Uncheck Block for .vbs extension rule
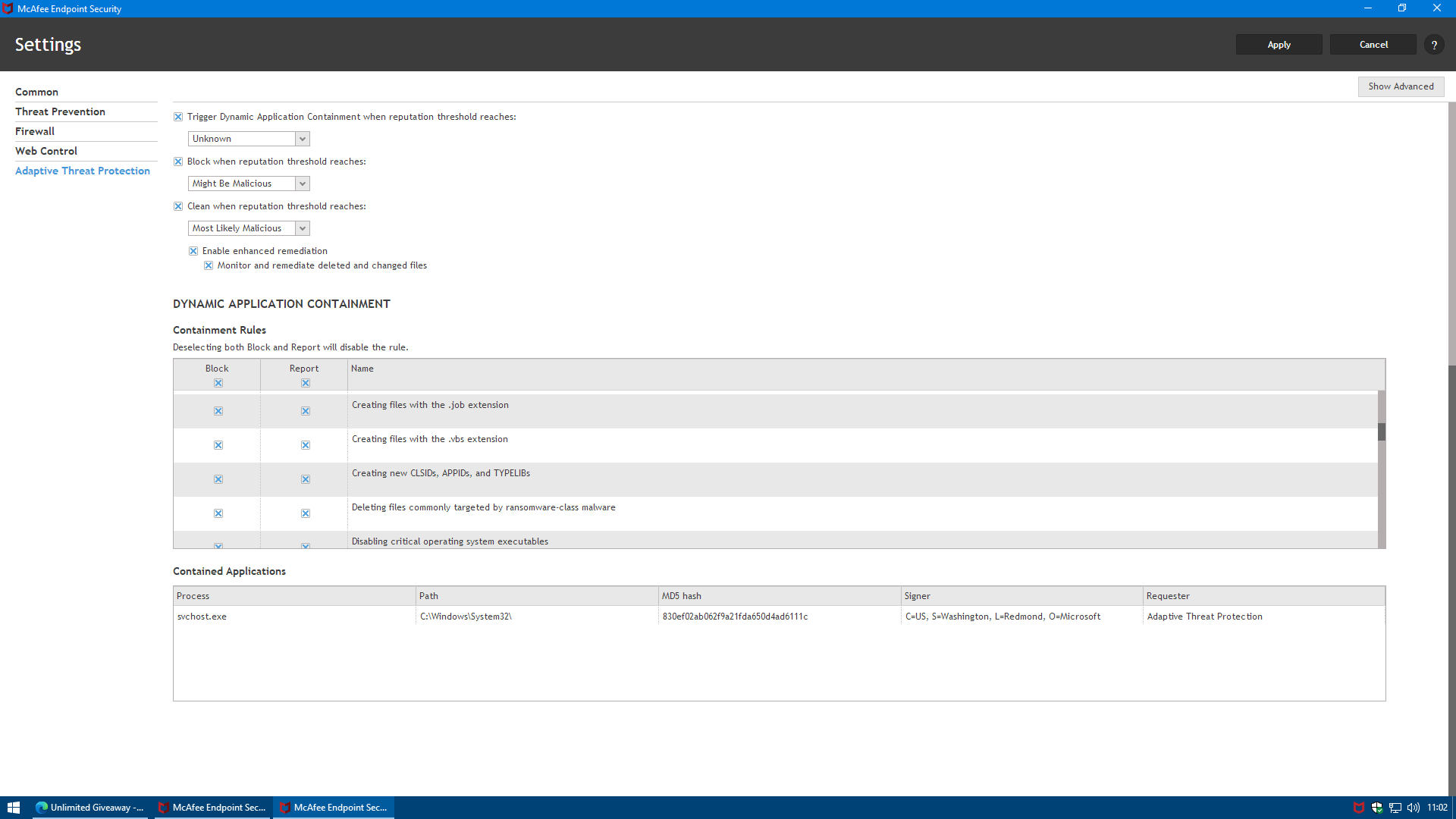Viewport: 1456px width, 819px height. (218, 445)
